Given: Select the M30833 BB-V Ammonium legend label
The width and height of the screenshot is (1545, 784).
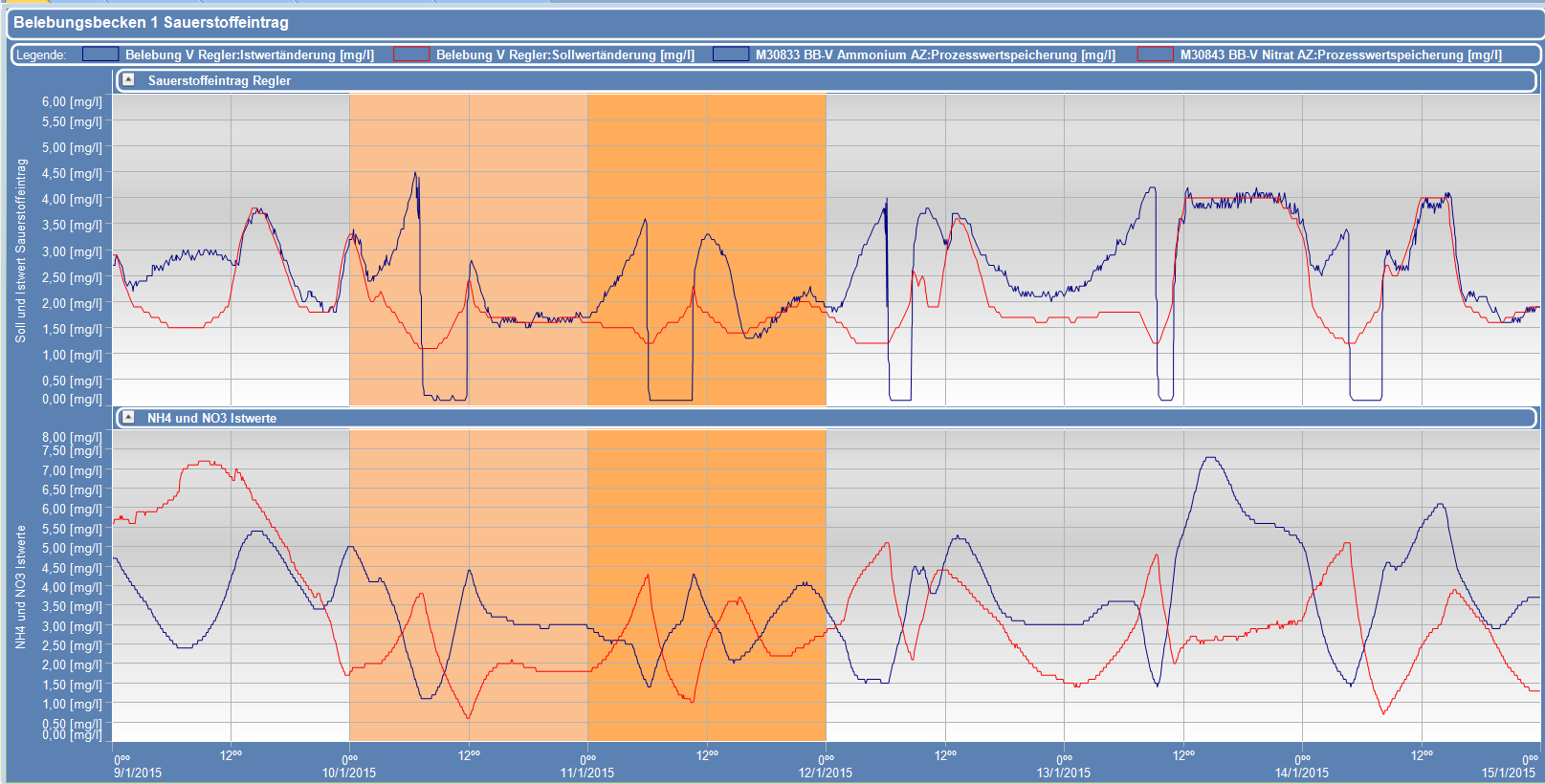Looking at the screenshot, I should [x=935, y=54].
